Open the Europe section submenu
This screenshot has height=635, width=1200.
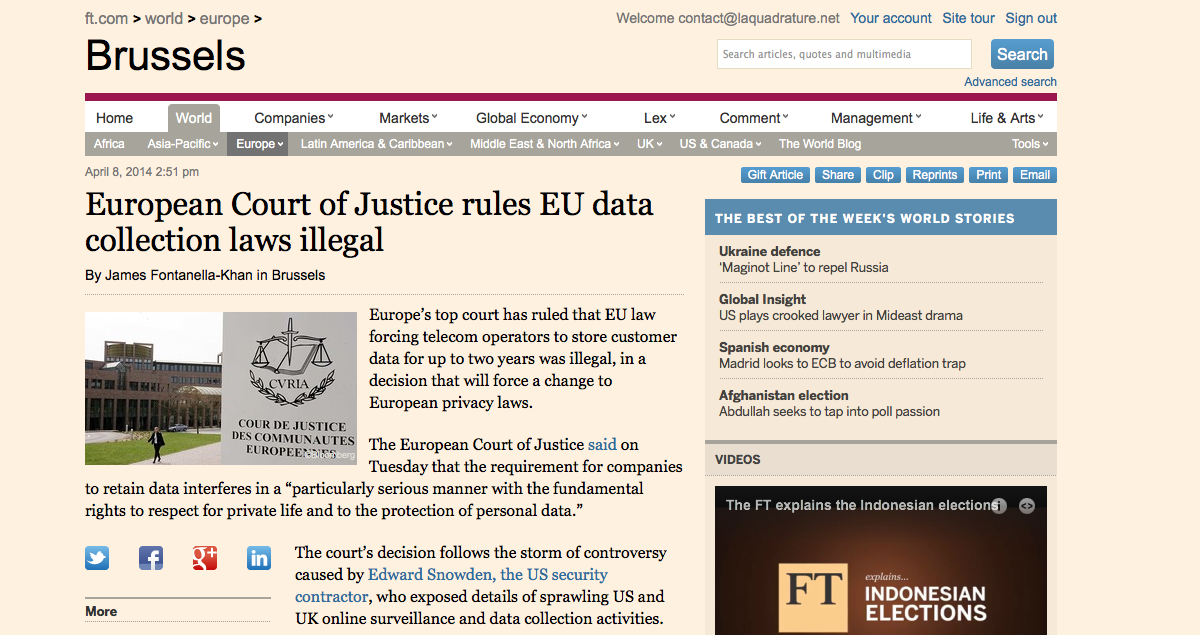click(x=260, y=144)
